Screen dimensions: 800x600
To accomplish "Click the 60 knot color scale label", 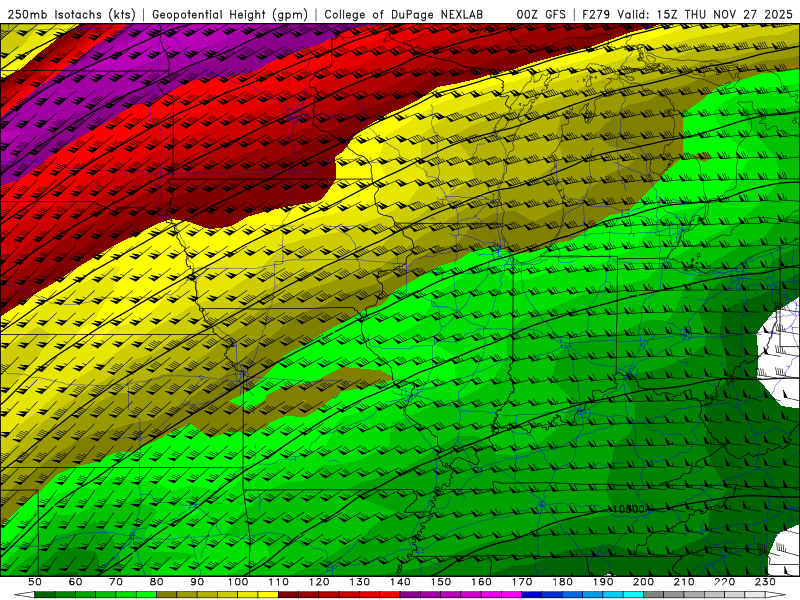I will 76,582.
